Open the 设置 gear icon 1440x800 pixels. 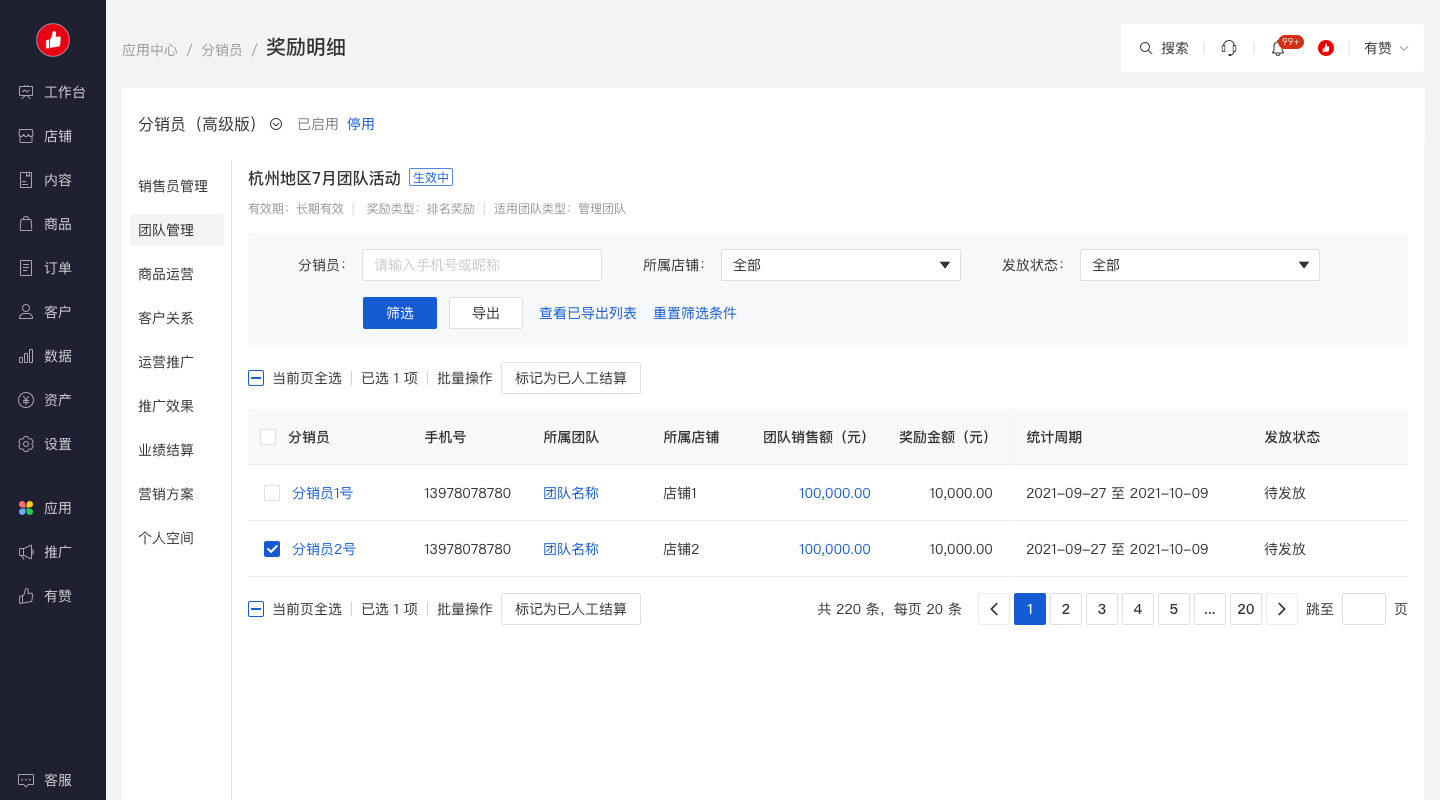pos(26,444)
